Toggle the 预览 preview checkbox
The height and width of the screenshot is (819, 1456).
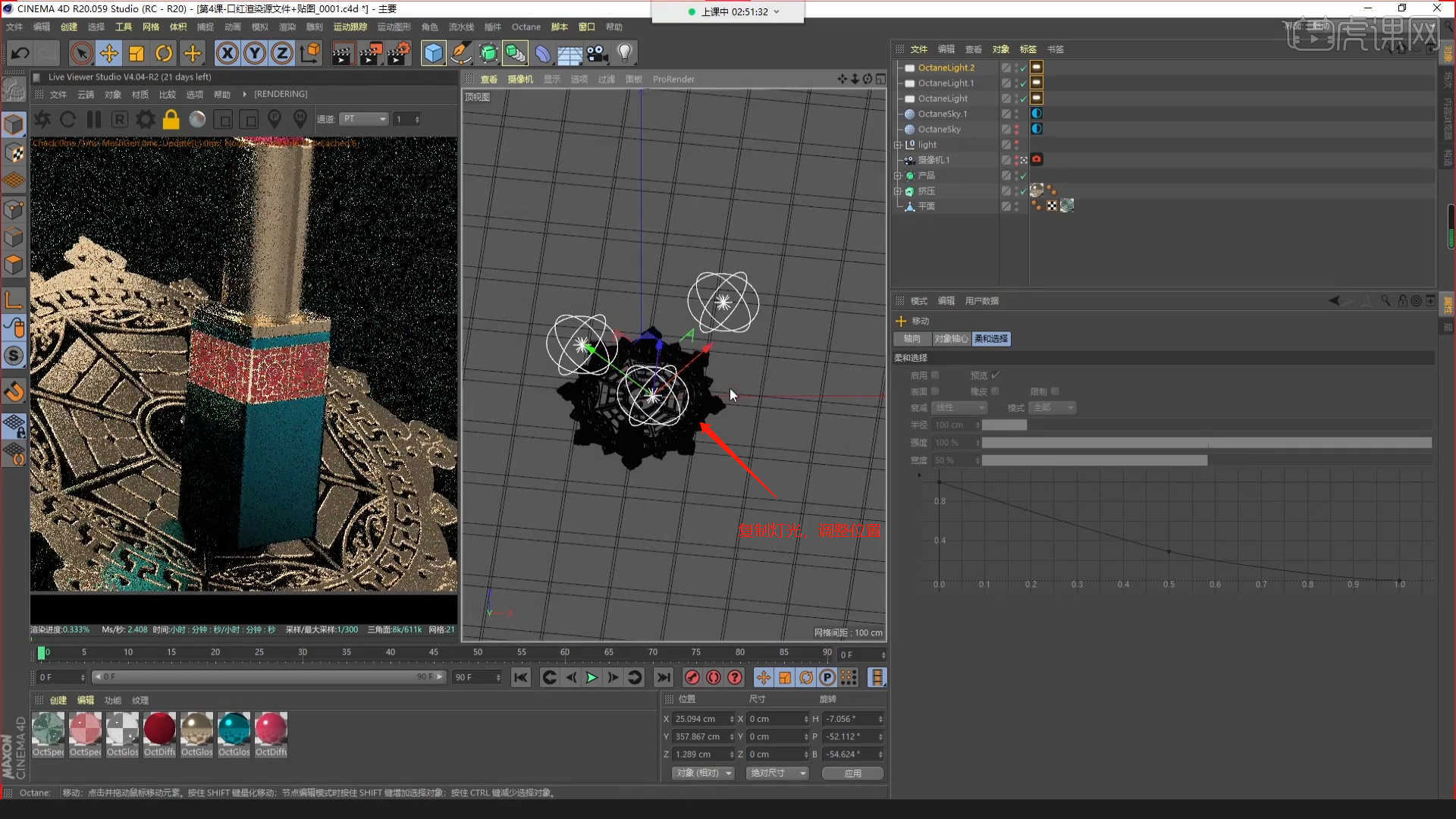[996, 375]
